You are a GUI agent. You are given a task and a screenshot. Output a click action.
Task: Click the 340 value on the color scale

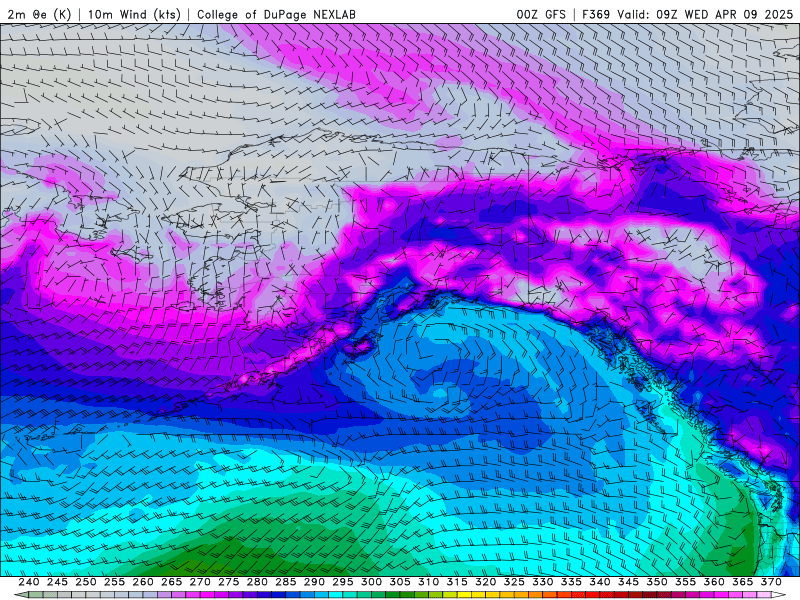pyautogui.click(x=600, y=582)
